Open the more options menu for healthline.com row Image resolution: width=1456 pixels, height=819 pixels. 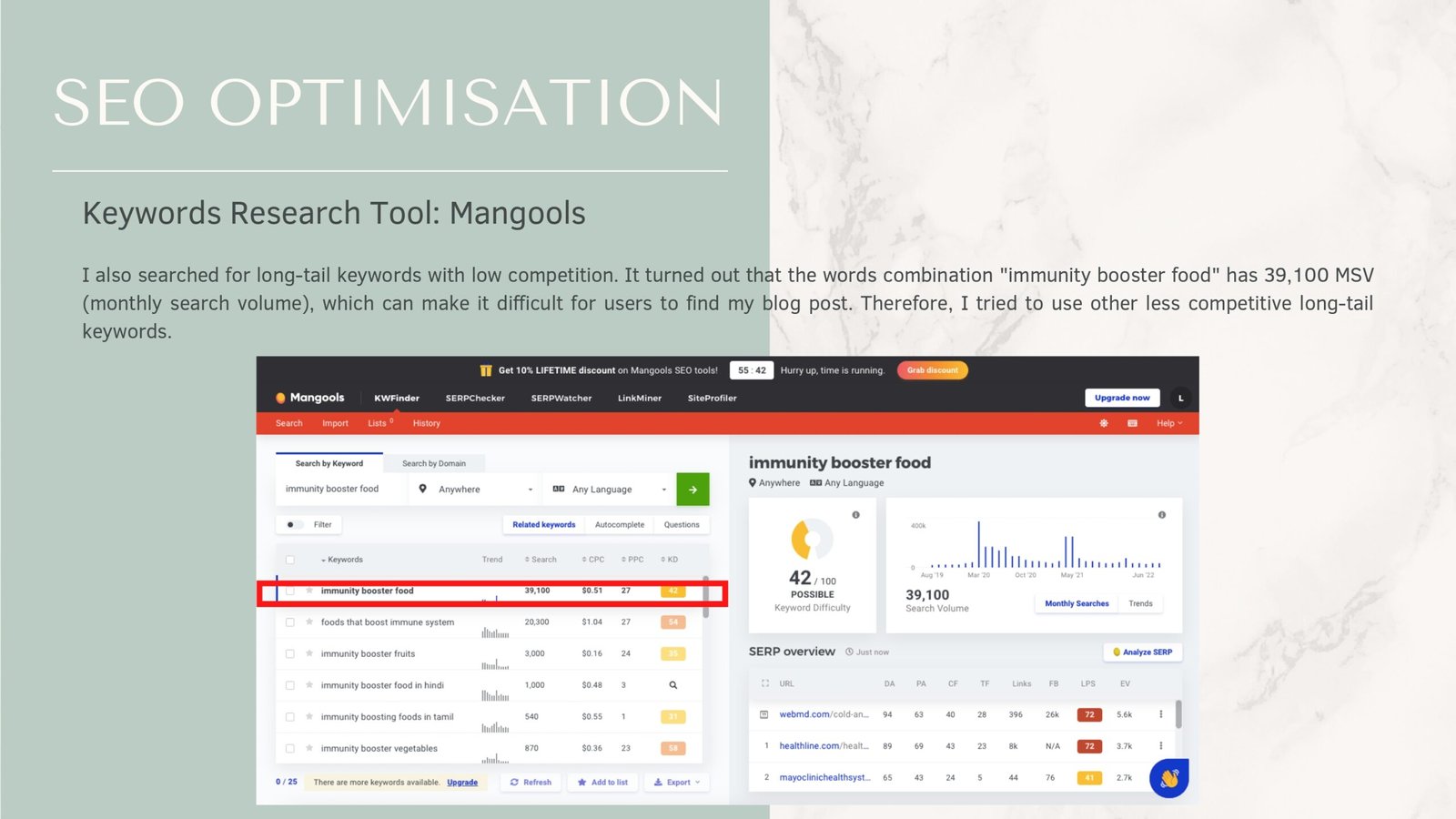point(1160,746)
